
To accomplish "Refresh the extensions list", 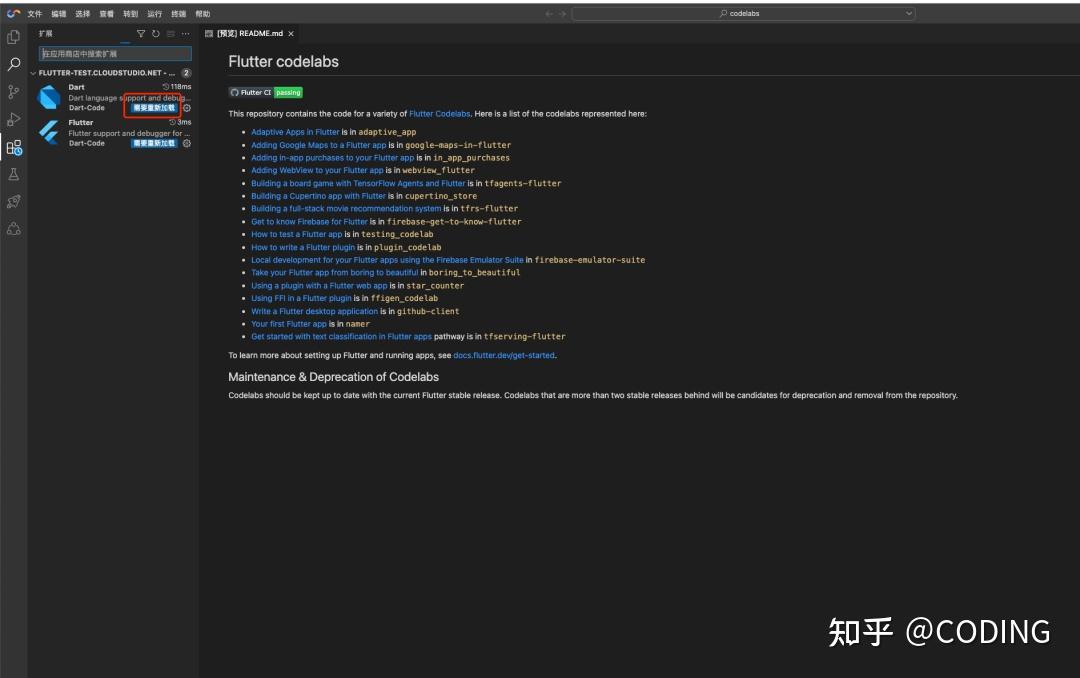I will pos(156,34).
